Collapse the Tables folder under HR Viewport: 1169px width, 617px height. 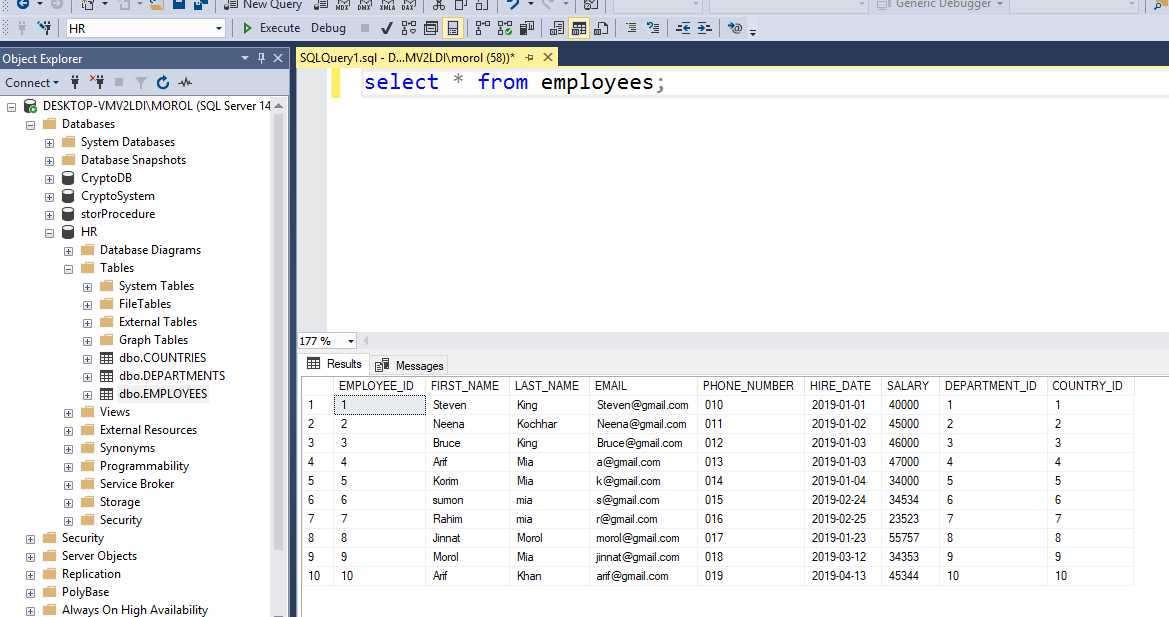coord(68,268)
